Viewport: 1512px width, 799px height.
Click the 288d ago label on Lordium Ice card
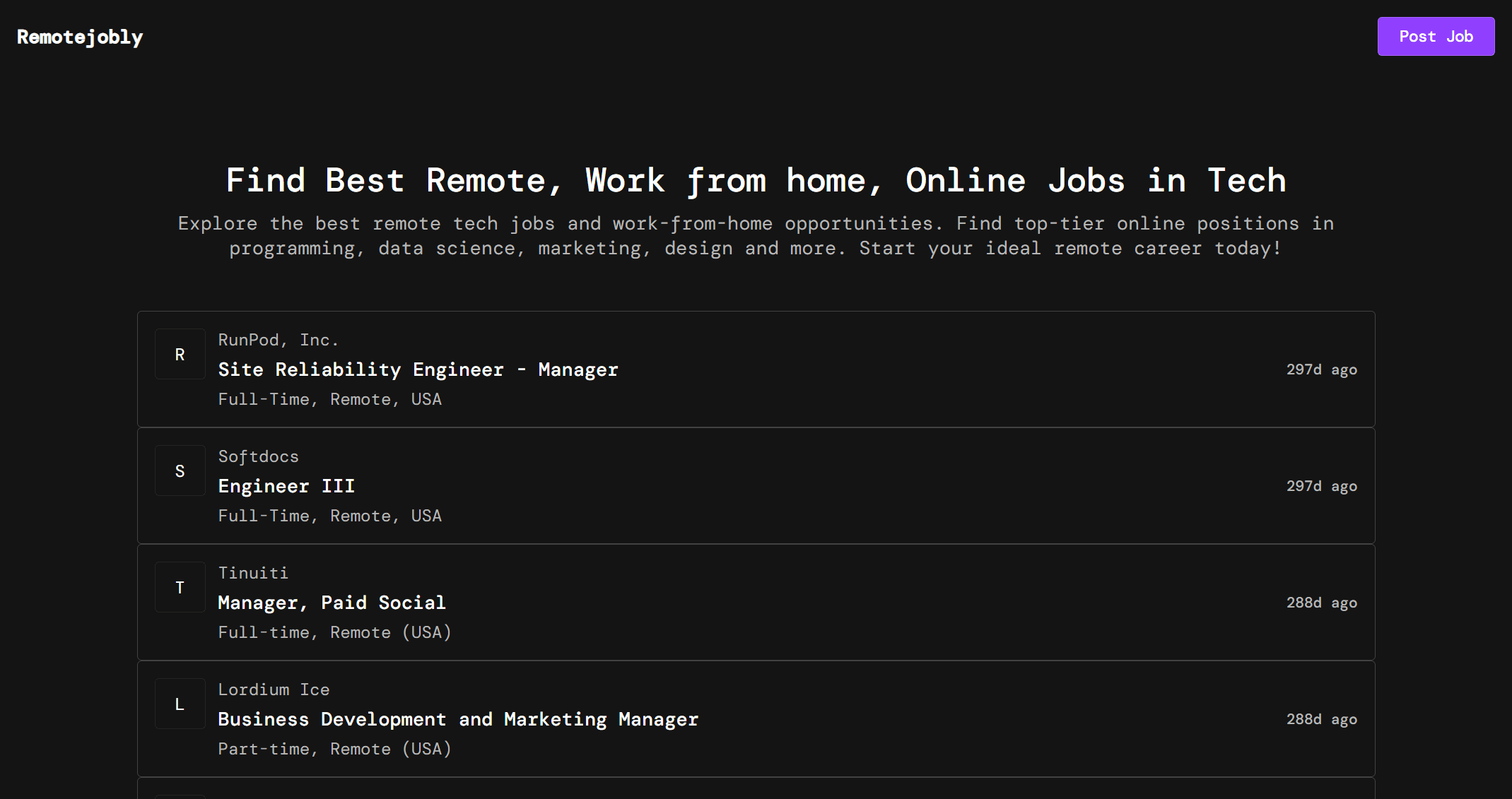pos(1321,719)
